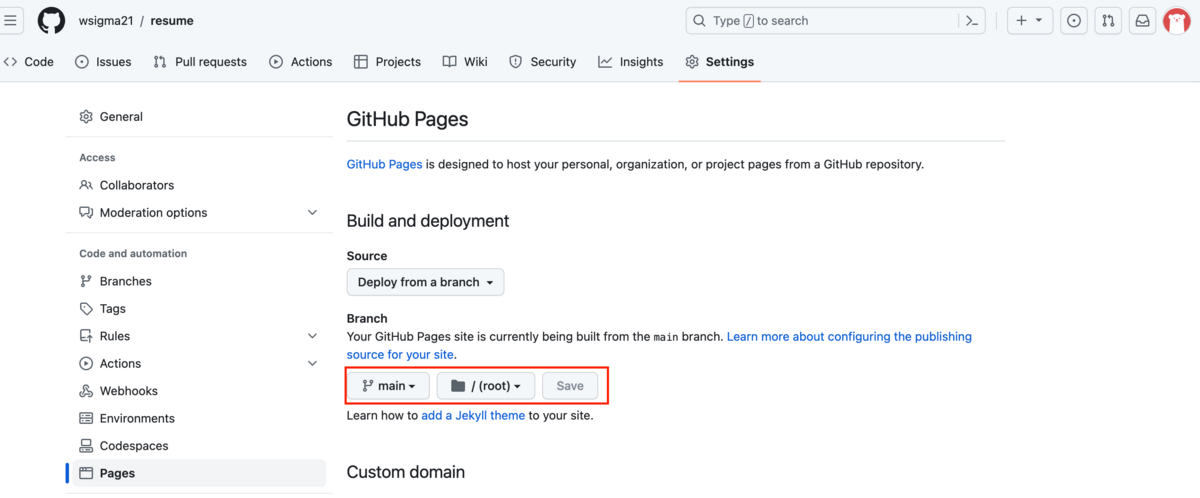
Task: Open the hamburger navigation menu
Action: coord(11,20)
